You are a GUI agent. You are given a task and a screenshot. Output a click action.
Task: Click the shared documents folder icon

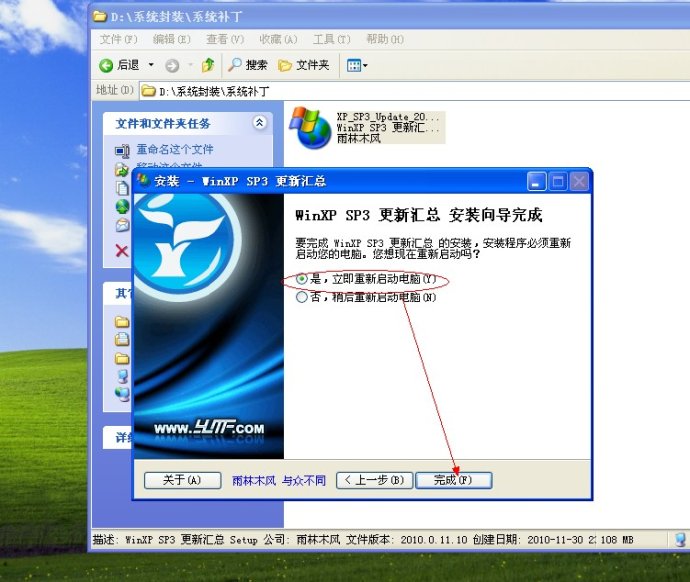click(122, 359)
